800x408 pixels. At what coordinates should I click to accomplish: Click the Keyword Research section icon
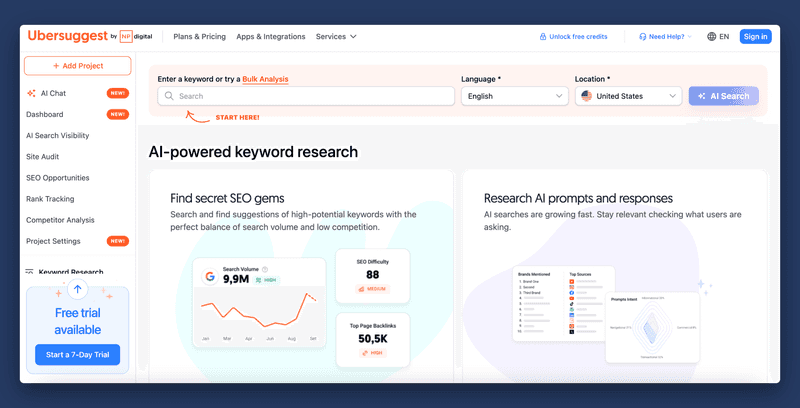(x=30, y=272)
